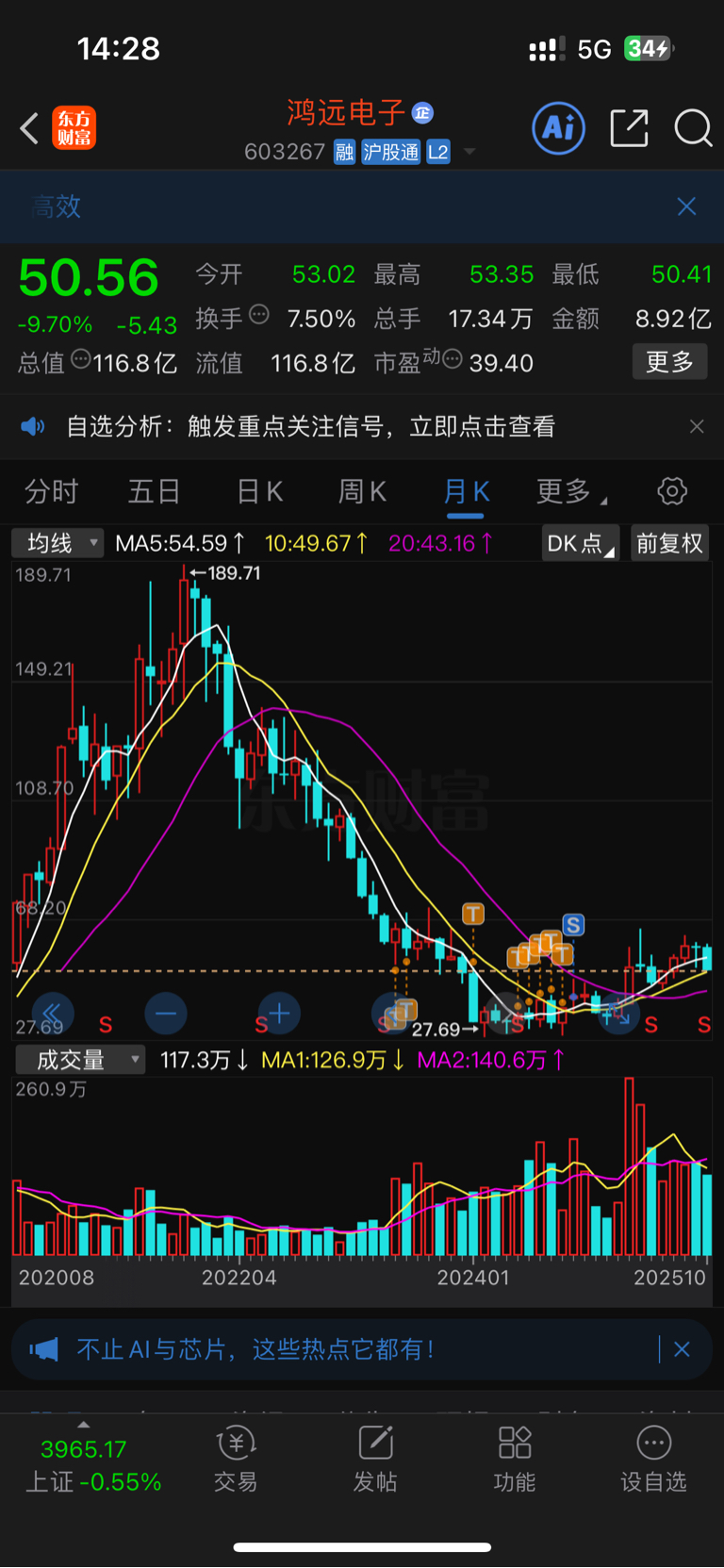Tap the face icon next to 总值
Viewport: 724px width, 1568px height.
click(x=81, y=358)
